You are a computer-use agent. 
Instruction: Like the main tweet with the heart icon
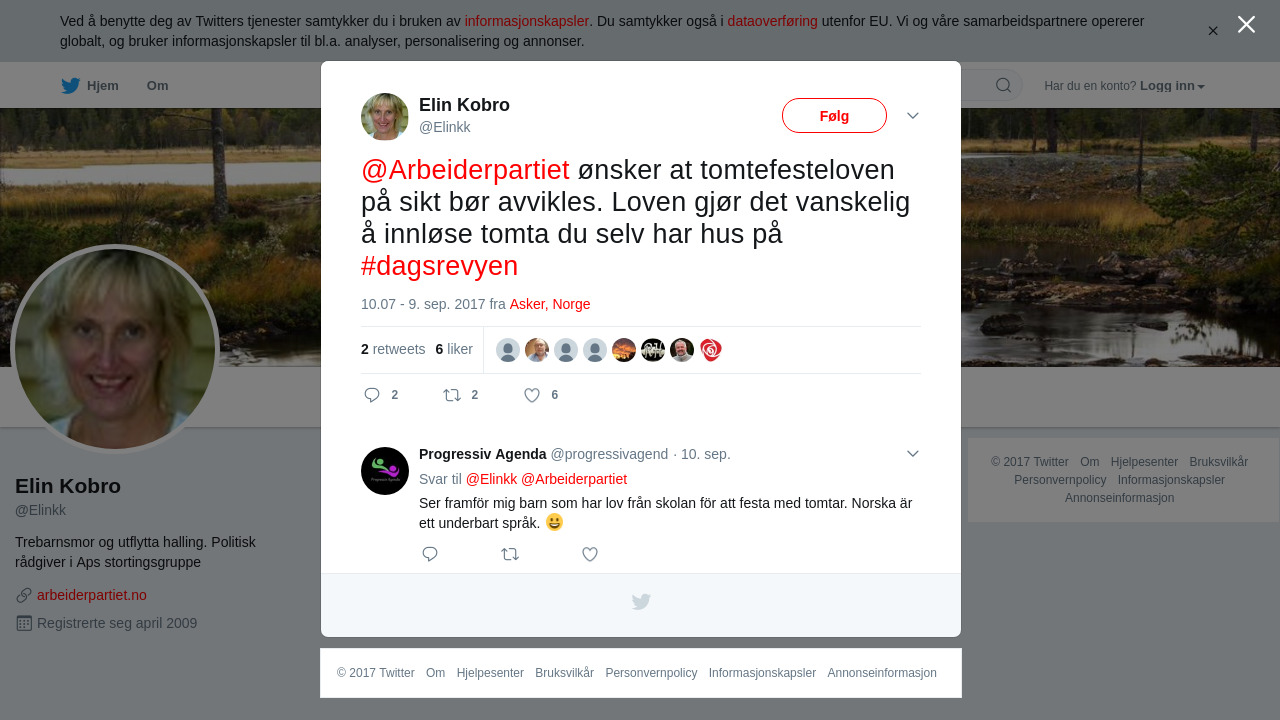coord(532,395)
